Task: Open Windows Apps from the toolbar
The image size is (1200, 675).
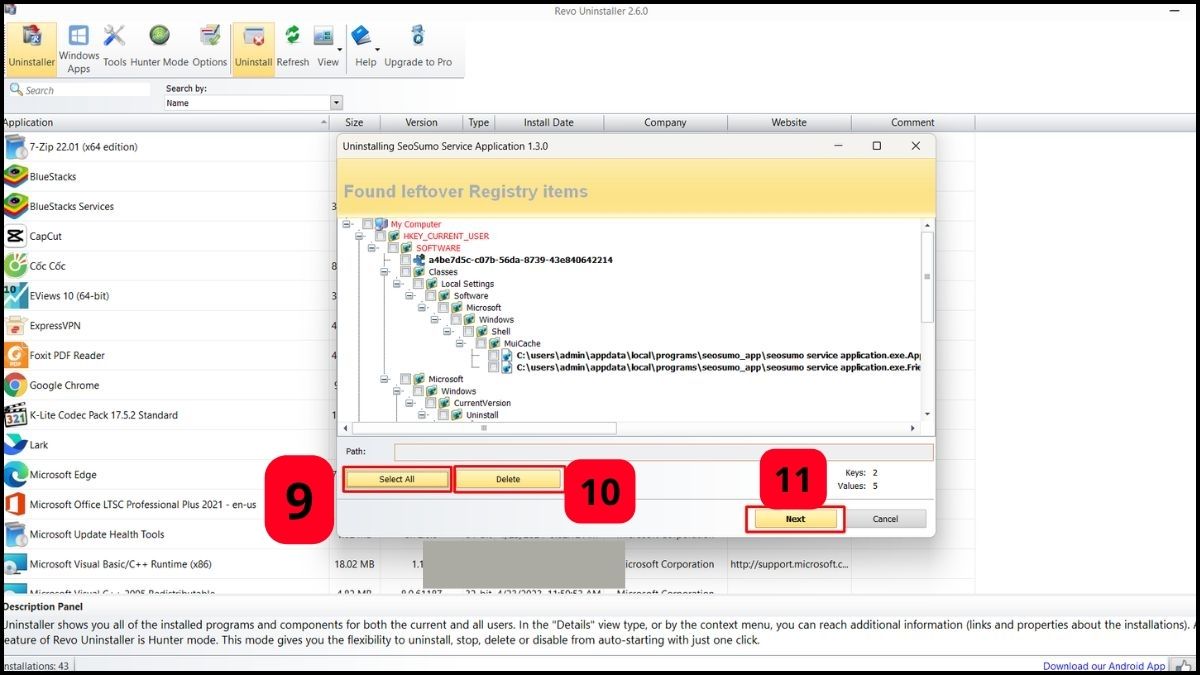Action: point(79,48)
